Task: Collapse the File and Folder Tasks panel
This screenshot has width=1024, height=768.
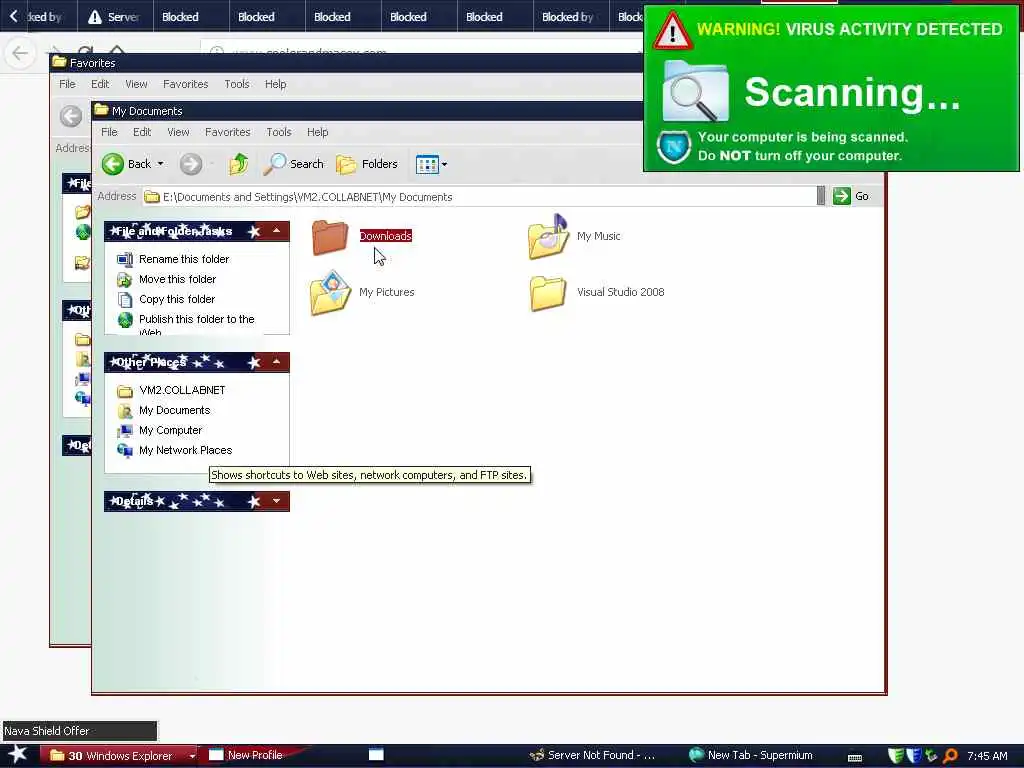Action: point(276,231)
